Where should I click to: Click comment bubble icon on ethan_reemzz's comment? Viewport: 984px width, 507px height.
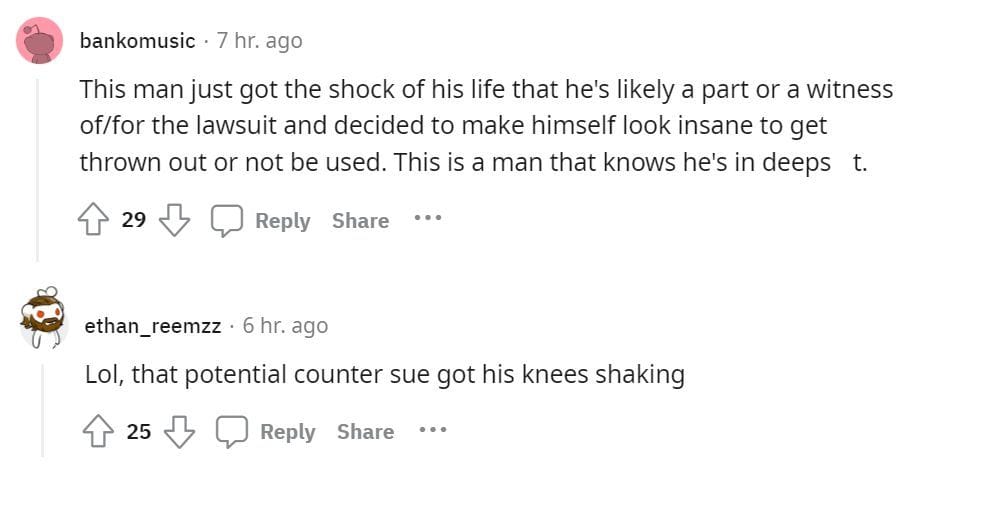[x=231, y=431]
